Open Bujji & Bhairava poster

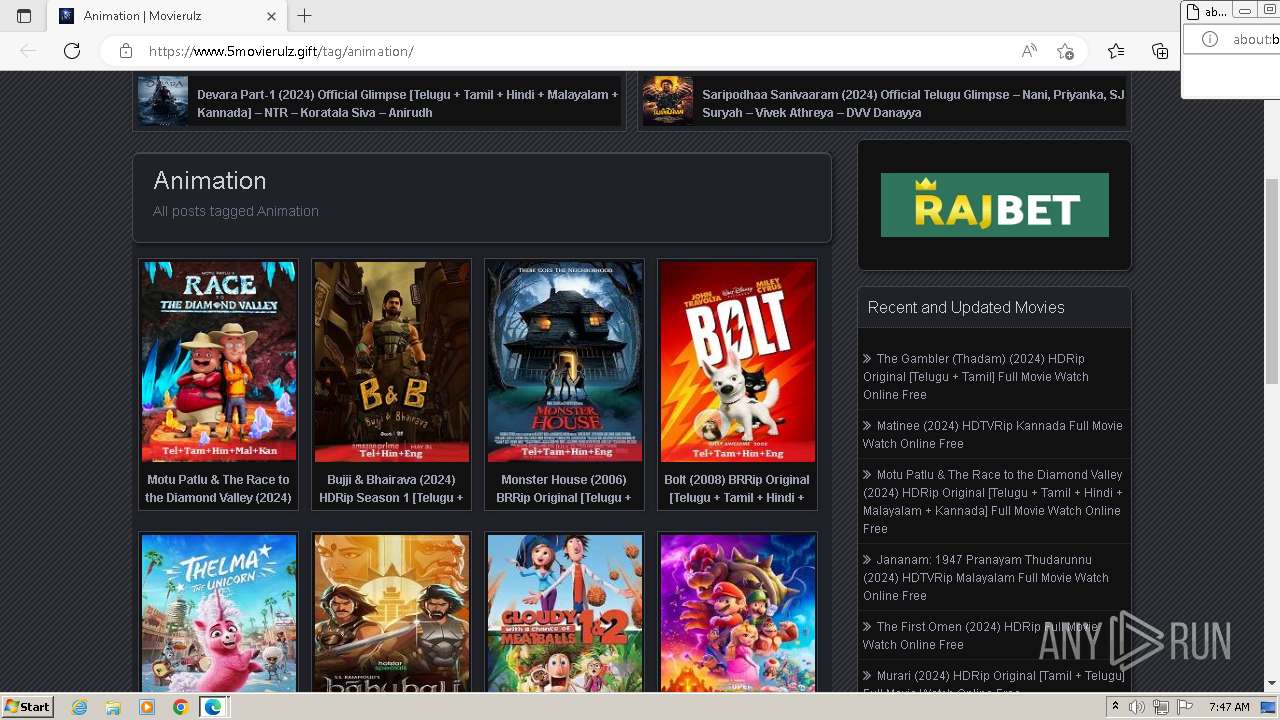(x=392, y=361)
